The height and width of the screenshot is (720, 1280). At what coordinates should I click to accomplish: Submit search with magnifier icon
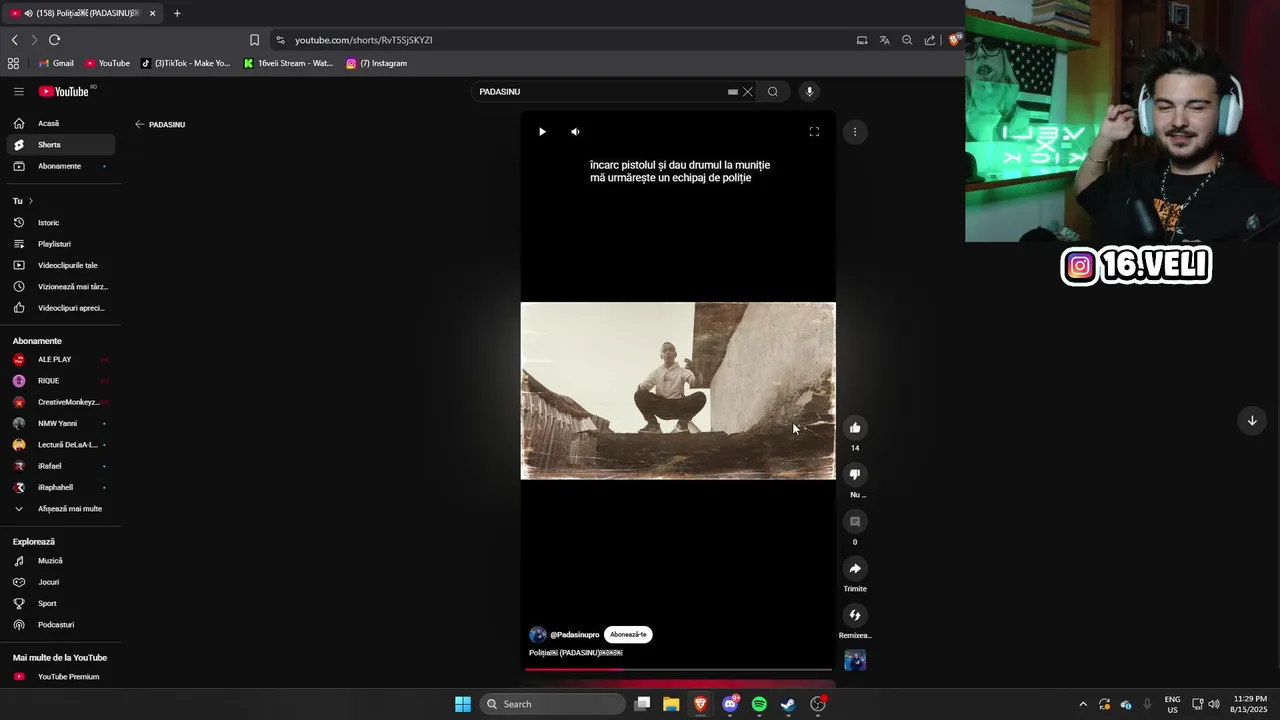point(773,92)
